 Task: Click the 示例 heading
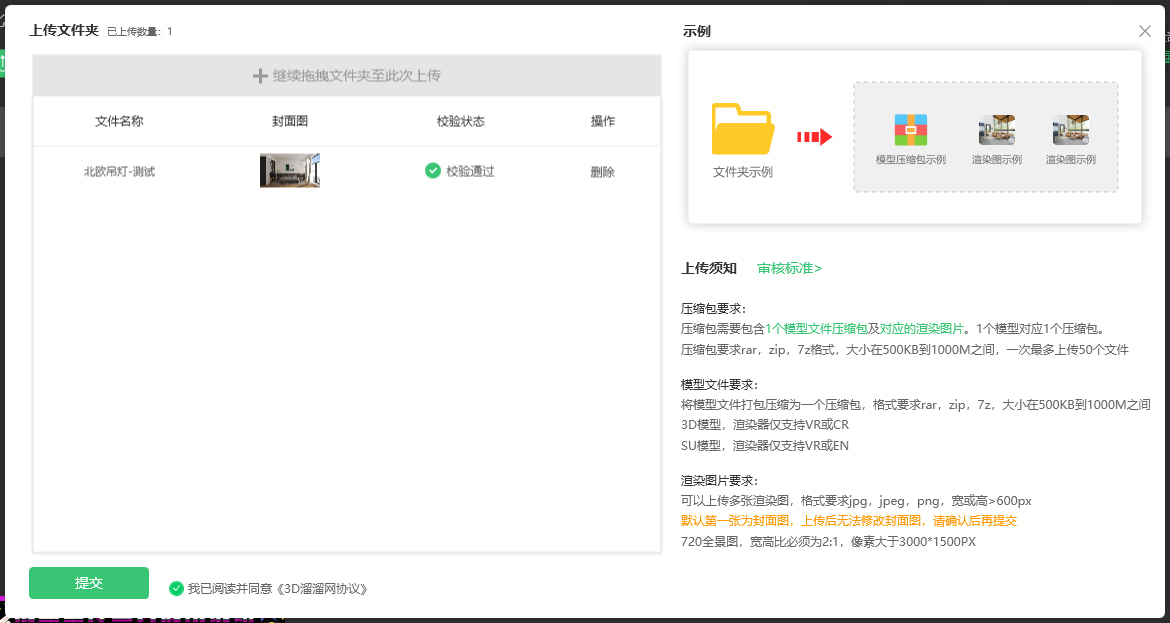point(696,31)
